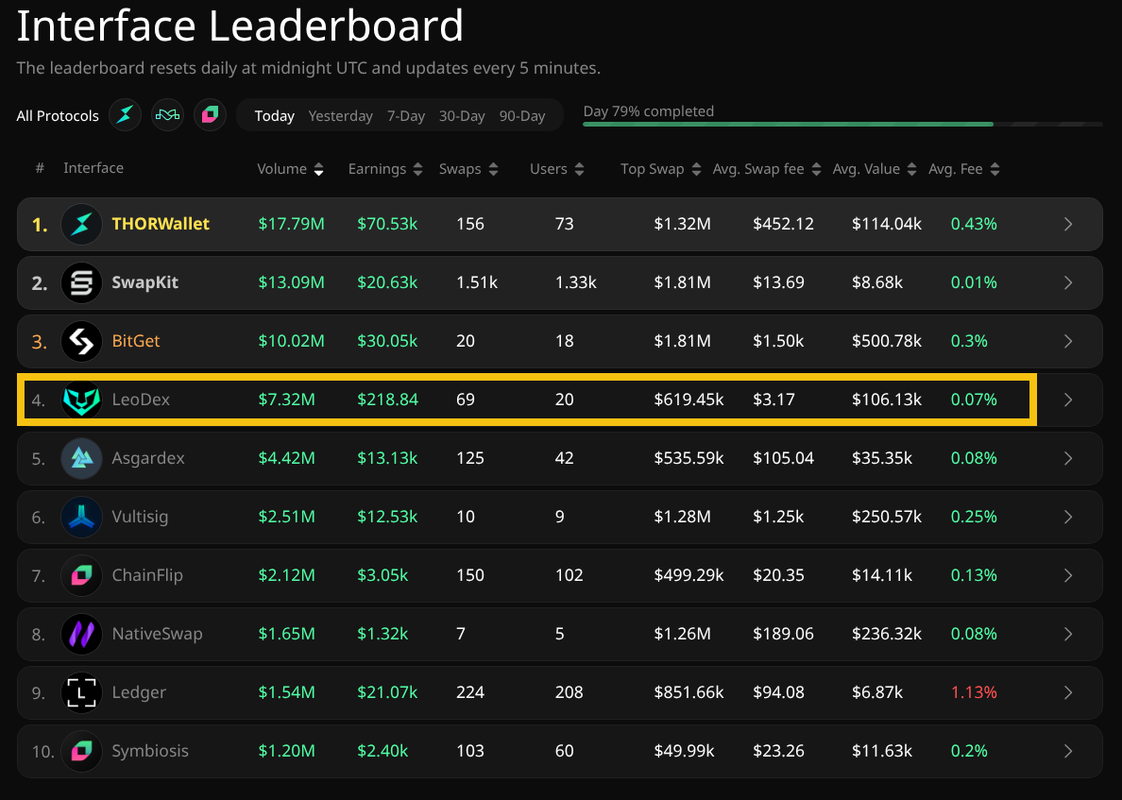
Task: Expand the LeoDex row chevron
Action: point(1068,400)
